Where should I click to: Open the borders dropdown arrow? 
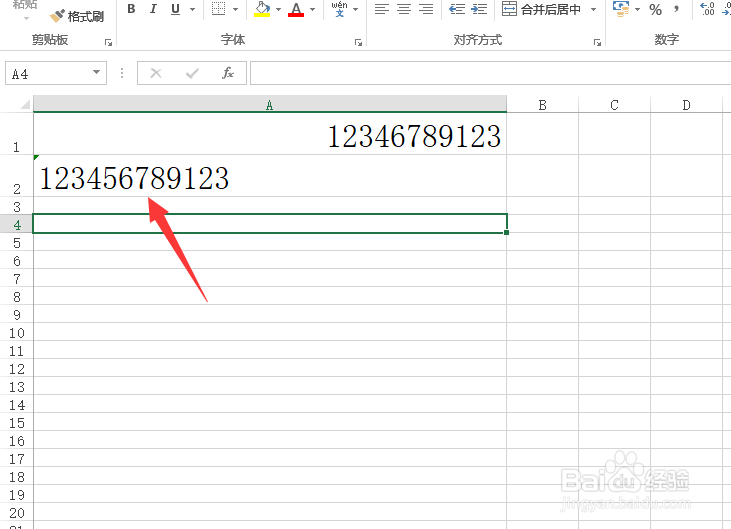tap(235, 9)
